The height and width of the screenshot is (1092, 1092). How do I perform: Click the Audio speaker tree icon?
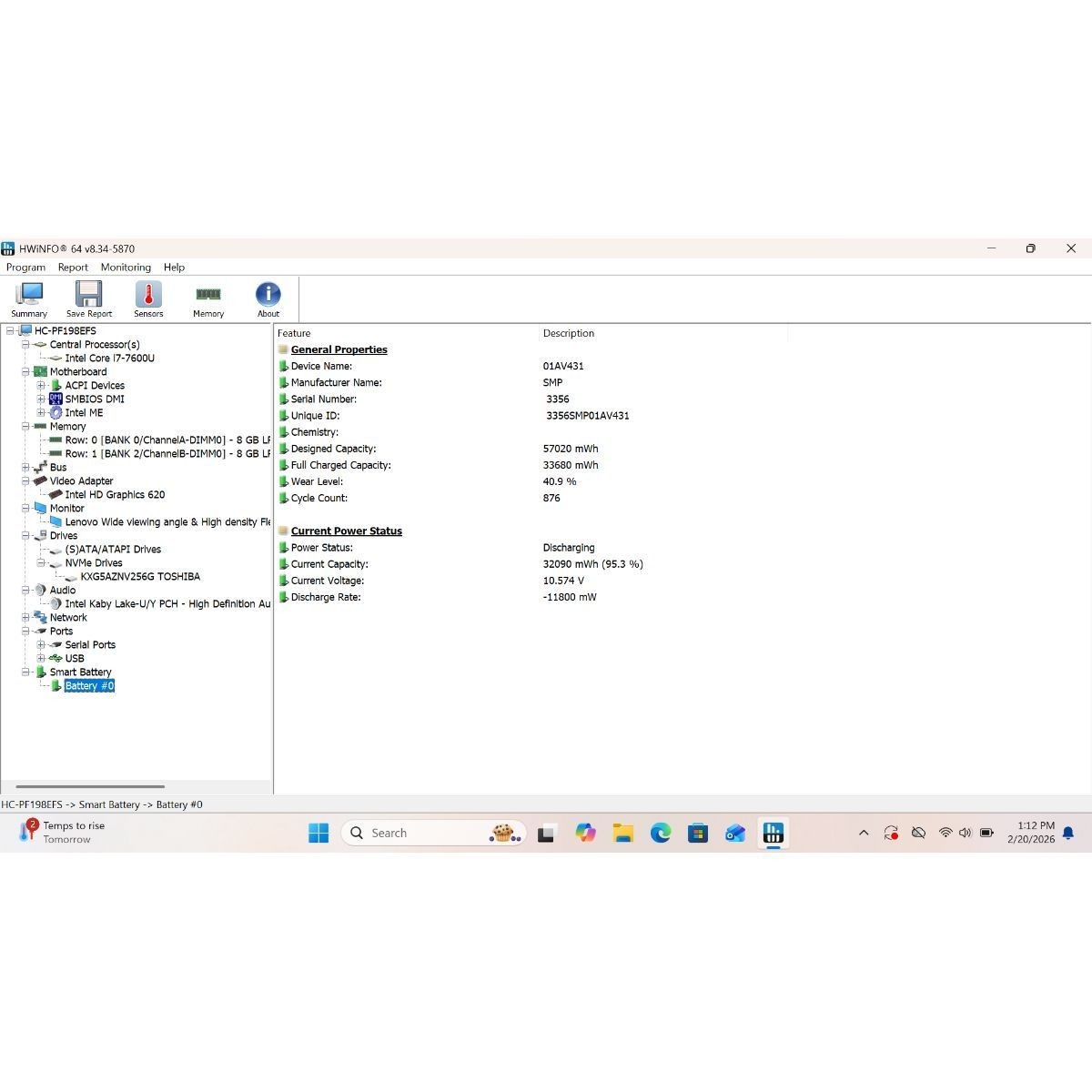pyautogui.click(x=40, y=590)
